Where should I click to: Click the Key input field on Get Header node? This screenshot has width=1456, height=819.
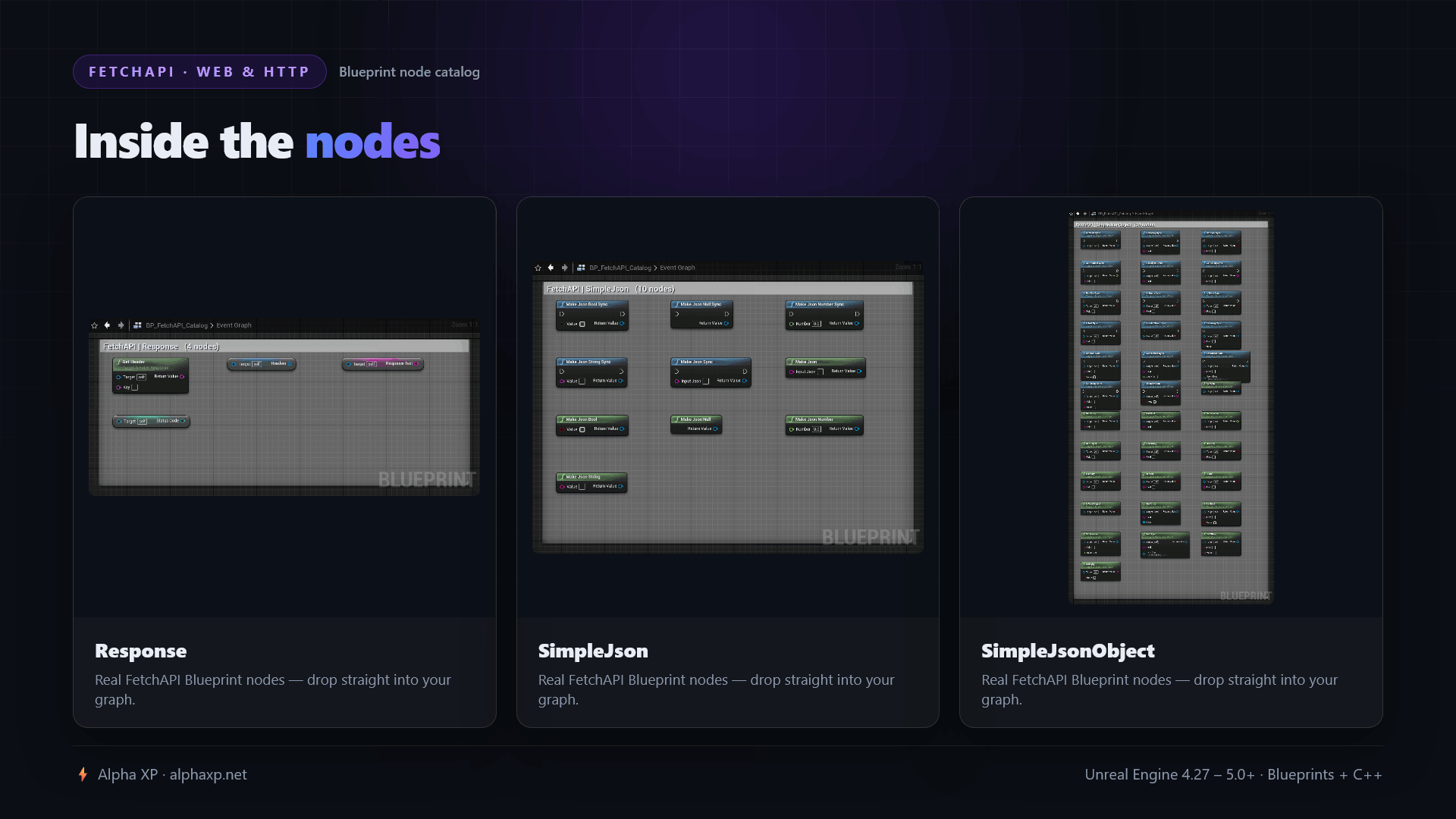pos(135,388)
